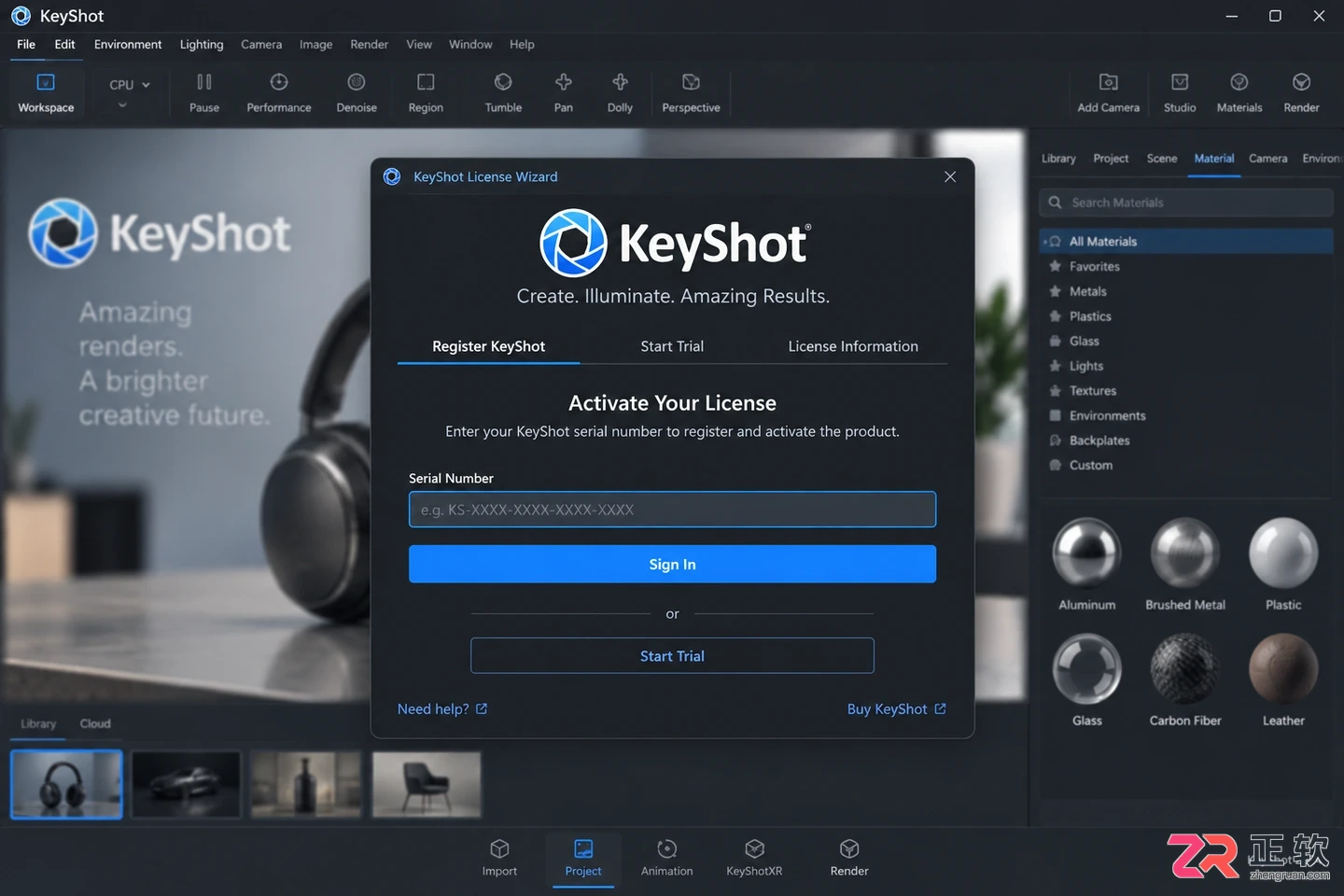The image size is (1344, 896).
Task: Expand the Workspace toolbar button
Action: coord(46,91)
